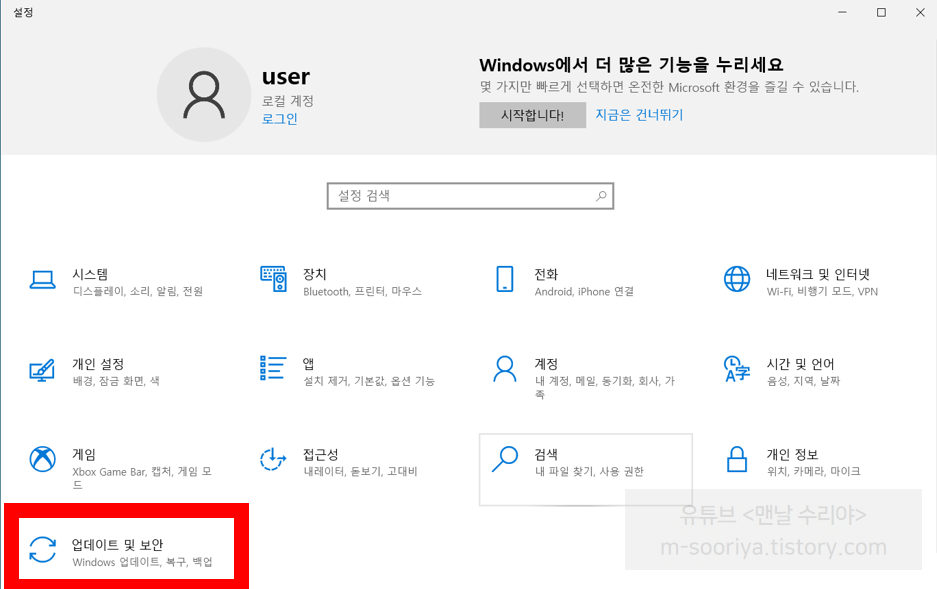Screen dimensions: 937x589
Task: Click the Android, iPhone 연결 description
Action: [584, 292]
